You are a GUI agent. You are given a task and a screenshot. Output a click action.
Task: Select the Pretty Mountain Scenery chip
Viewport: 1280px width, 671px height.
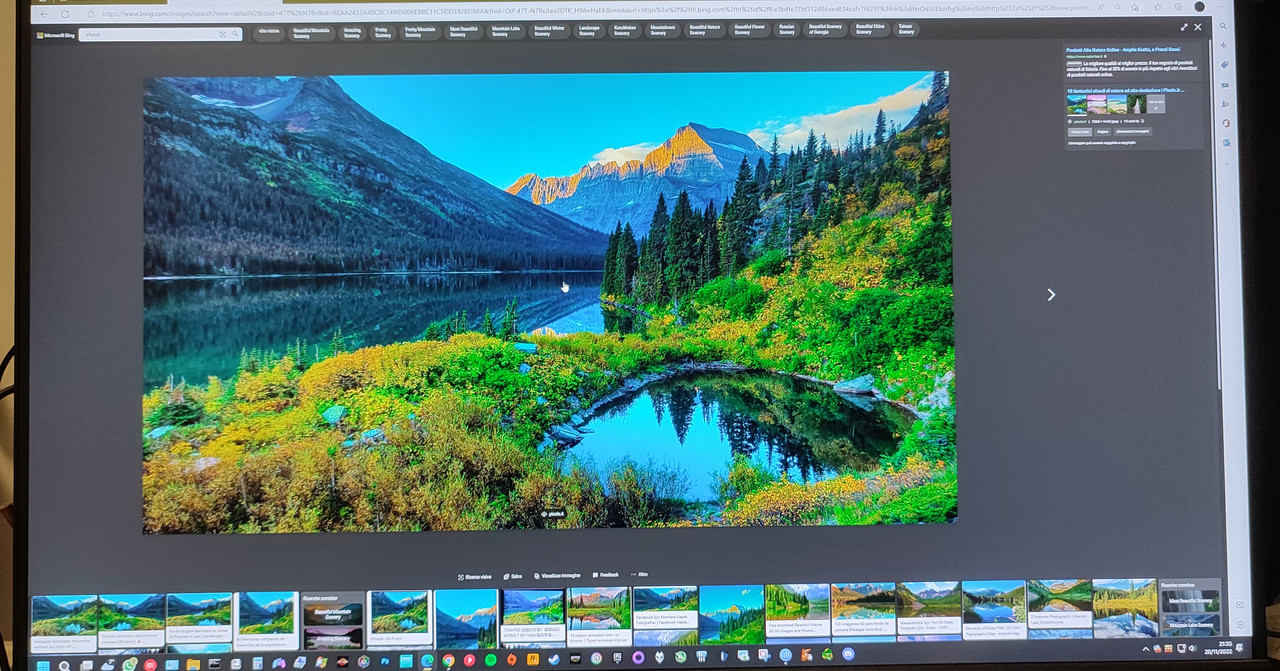click(x=419, y=32)
